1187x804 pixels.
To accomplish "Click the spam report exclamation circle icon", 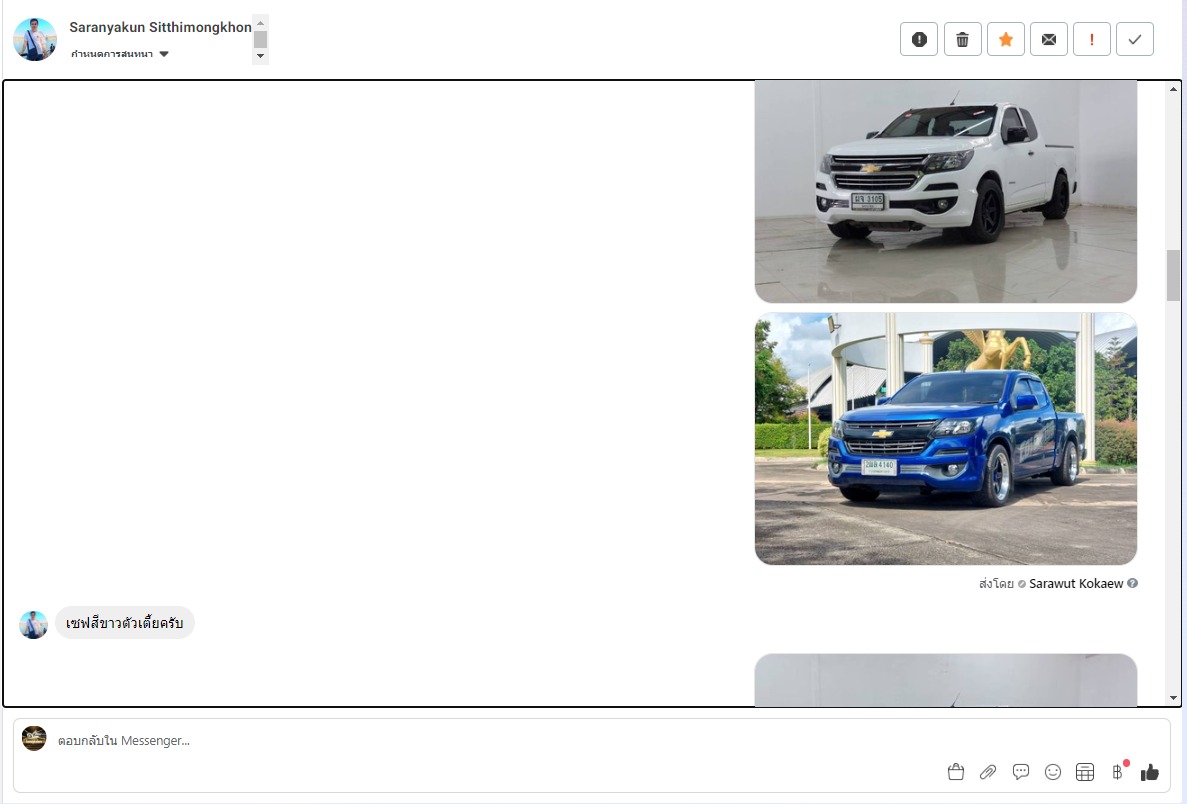I will (919, 39).
